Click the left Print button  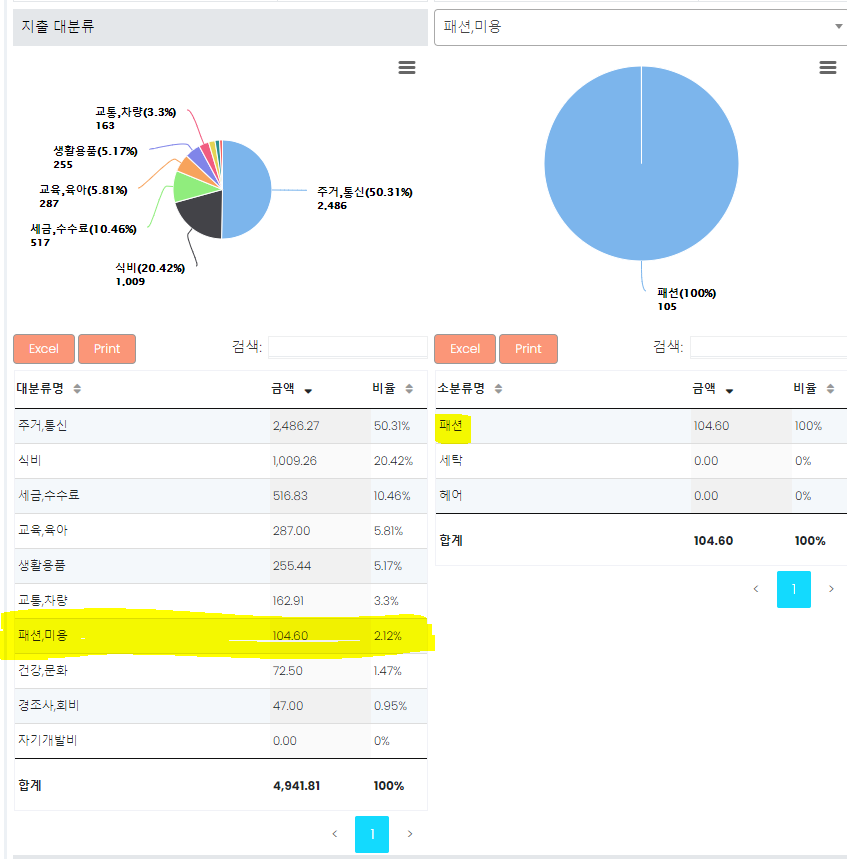pos(107,349)
